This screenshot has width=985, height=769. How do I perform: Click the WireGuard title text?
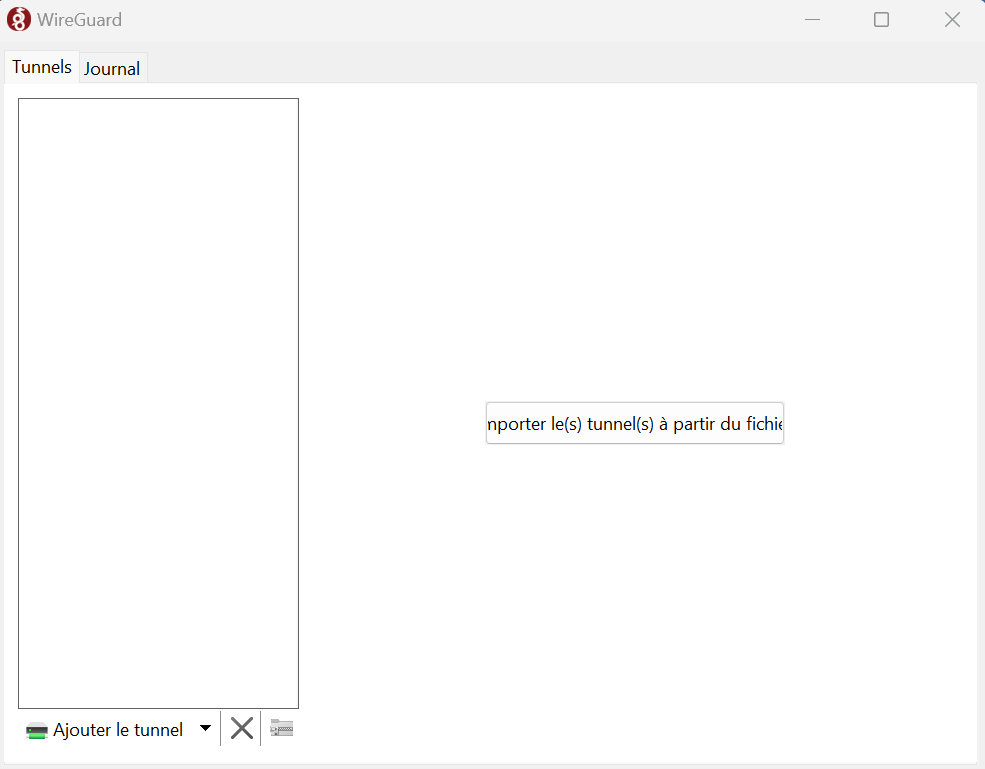point(79,20)
